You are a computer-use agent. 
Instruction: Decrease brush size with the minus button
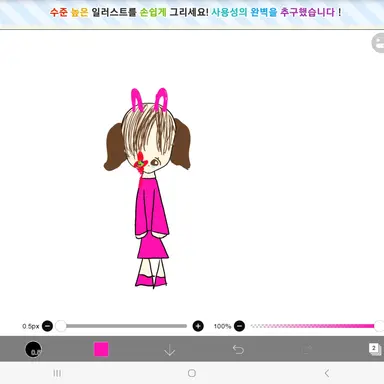click(x=47, y=326)
